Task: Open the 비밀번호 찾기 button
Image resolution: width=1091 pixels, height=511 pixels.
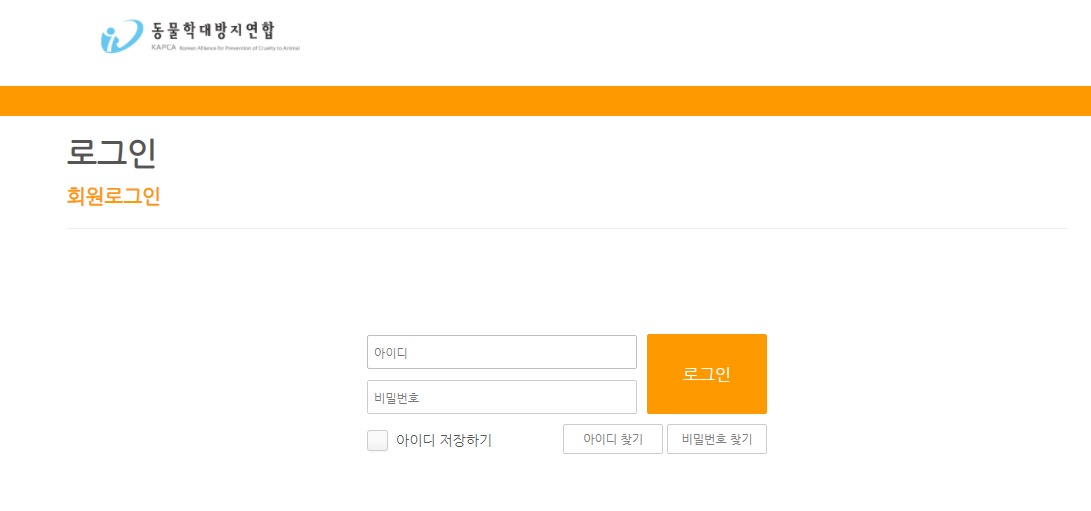Action: coord(717,439)
